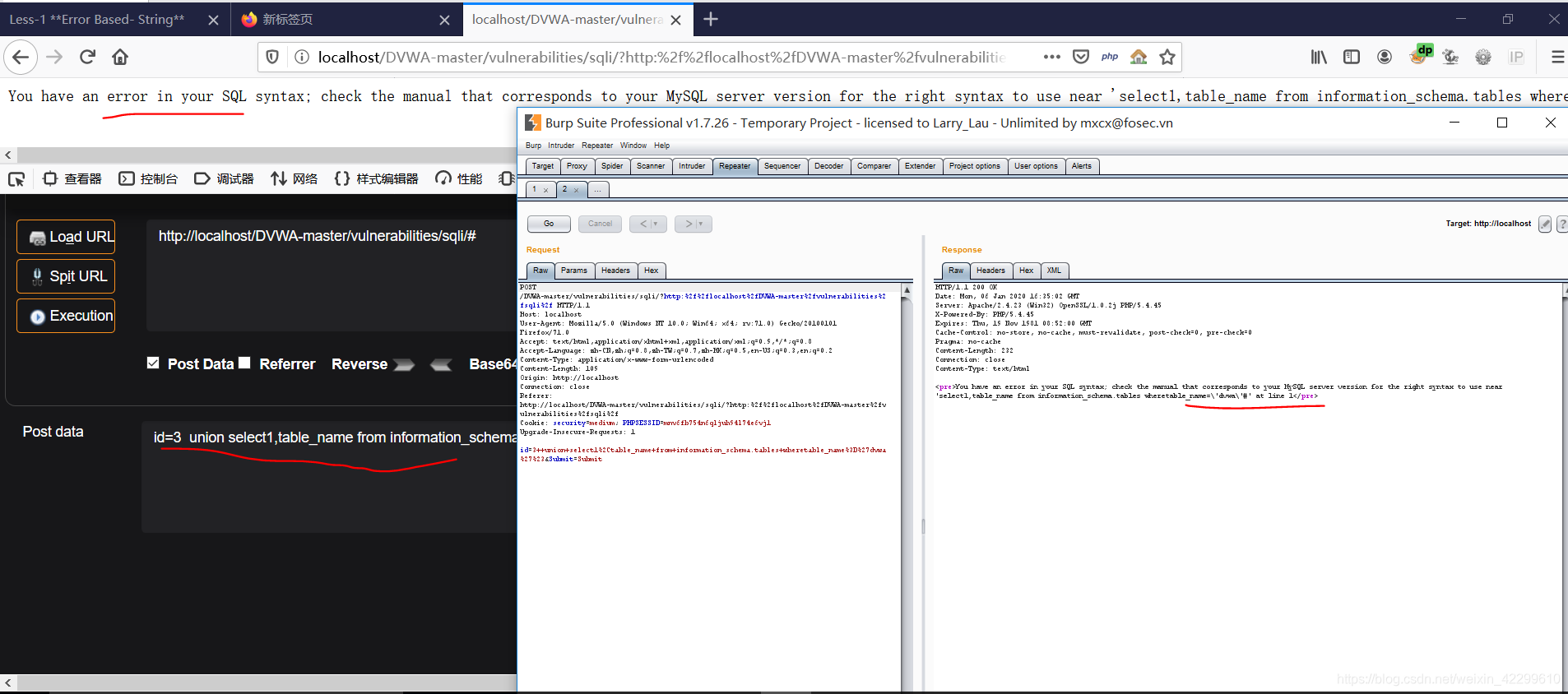
Task: Open the php extension icon in address bar
Action: click(x=1110, y=57)
